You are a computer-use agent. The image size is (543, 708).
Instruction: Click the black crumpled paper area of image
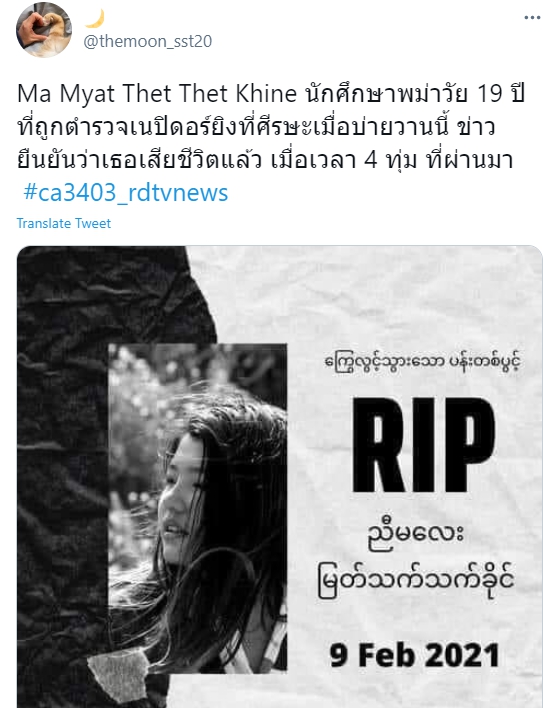coord(63,452)
